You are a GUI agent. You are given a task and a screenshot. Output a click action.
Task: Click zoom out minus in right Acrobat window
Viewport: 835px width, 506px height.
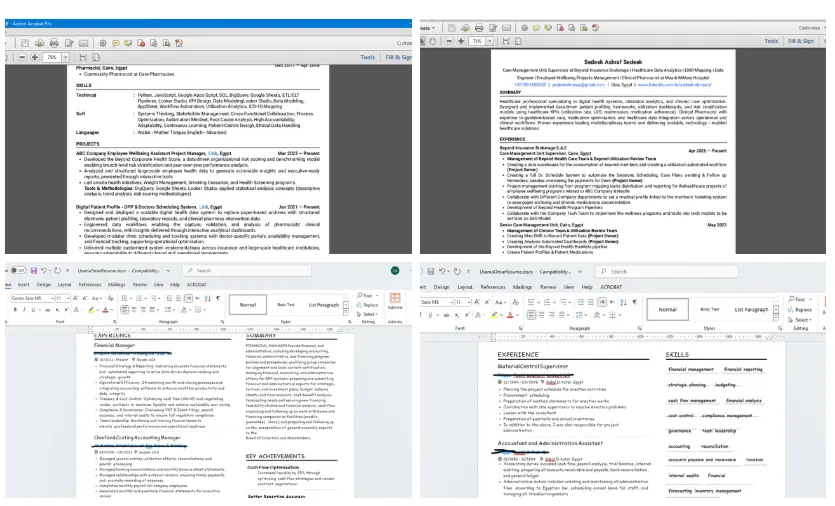(449, 41)
